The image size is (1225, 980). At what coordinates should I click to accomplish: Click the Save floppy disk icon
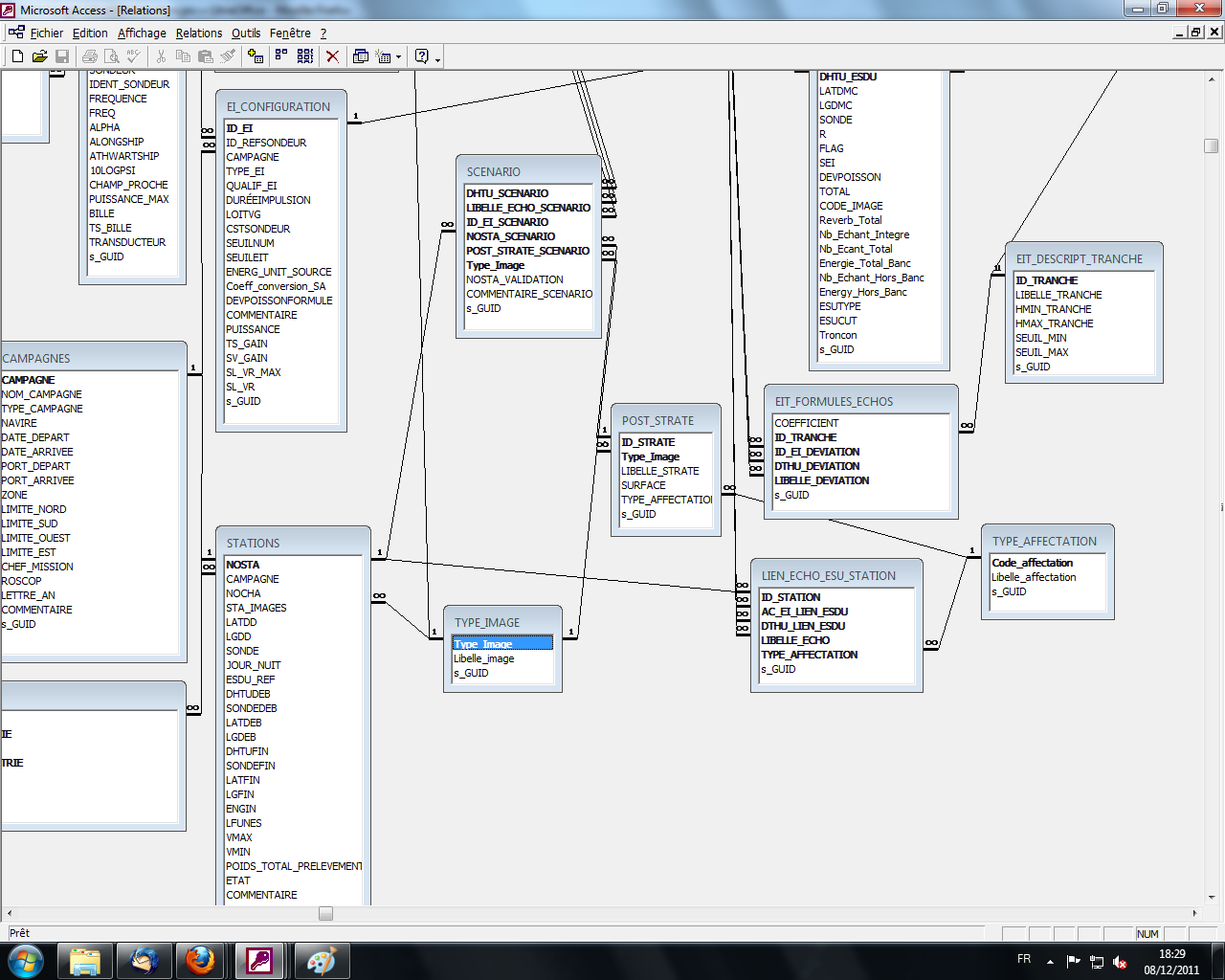tap(62, 56)
